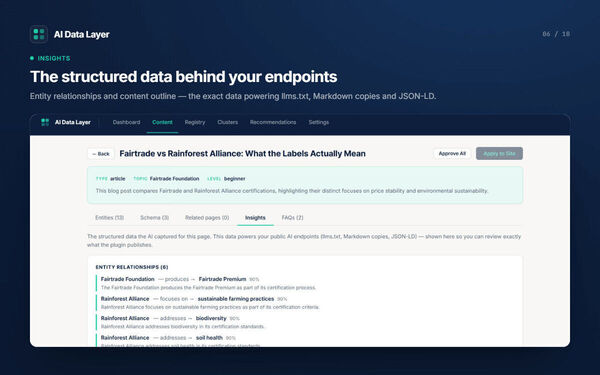The height and width of the screenshot is (375, 600).
Task: Click the AI Data Layer logo icon in slide header
Action: tap(39, 34)
